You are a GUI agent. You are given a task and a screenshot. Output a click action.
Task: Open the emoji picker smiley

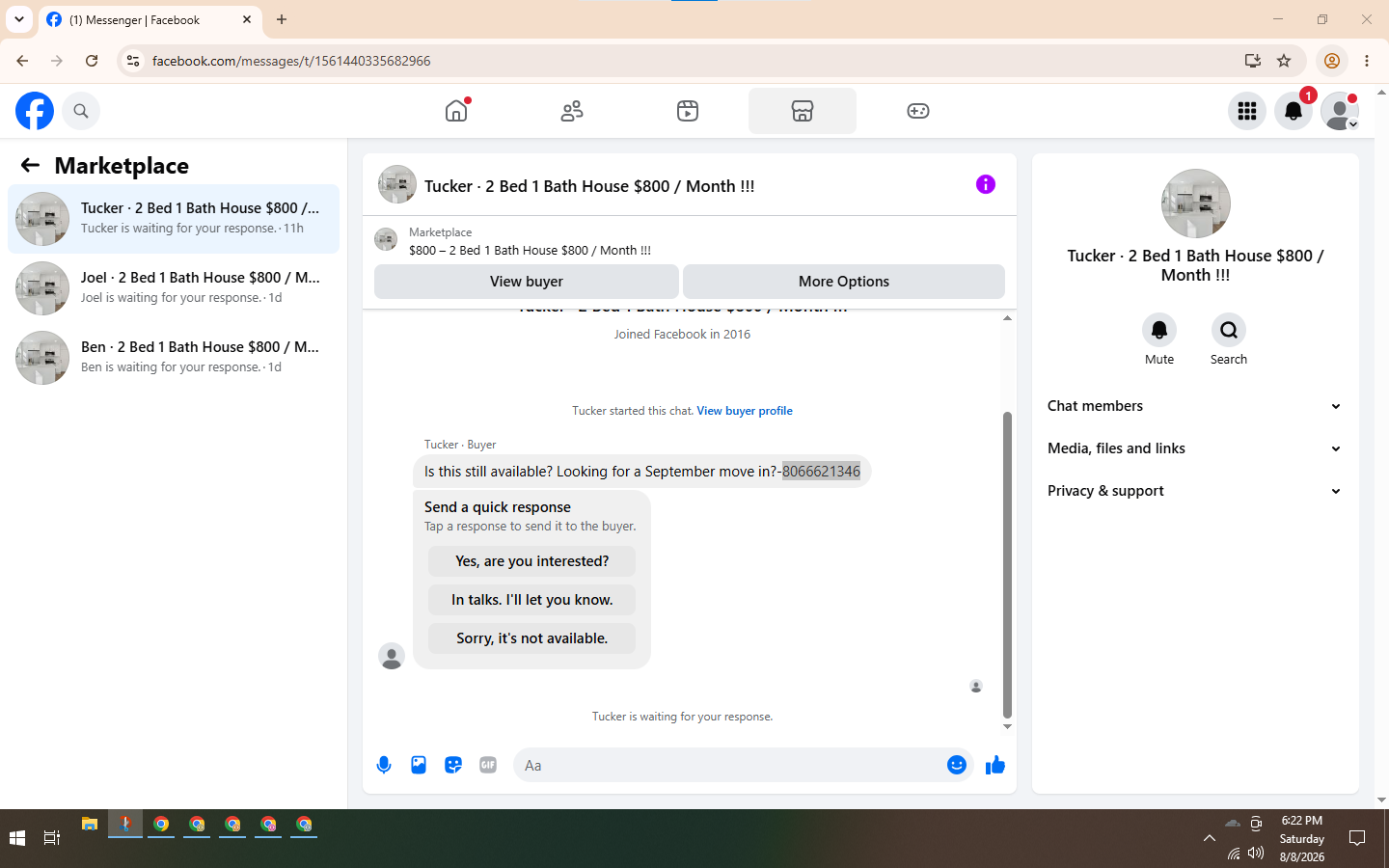[957, 765]
